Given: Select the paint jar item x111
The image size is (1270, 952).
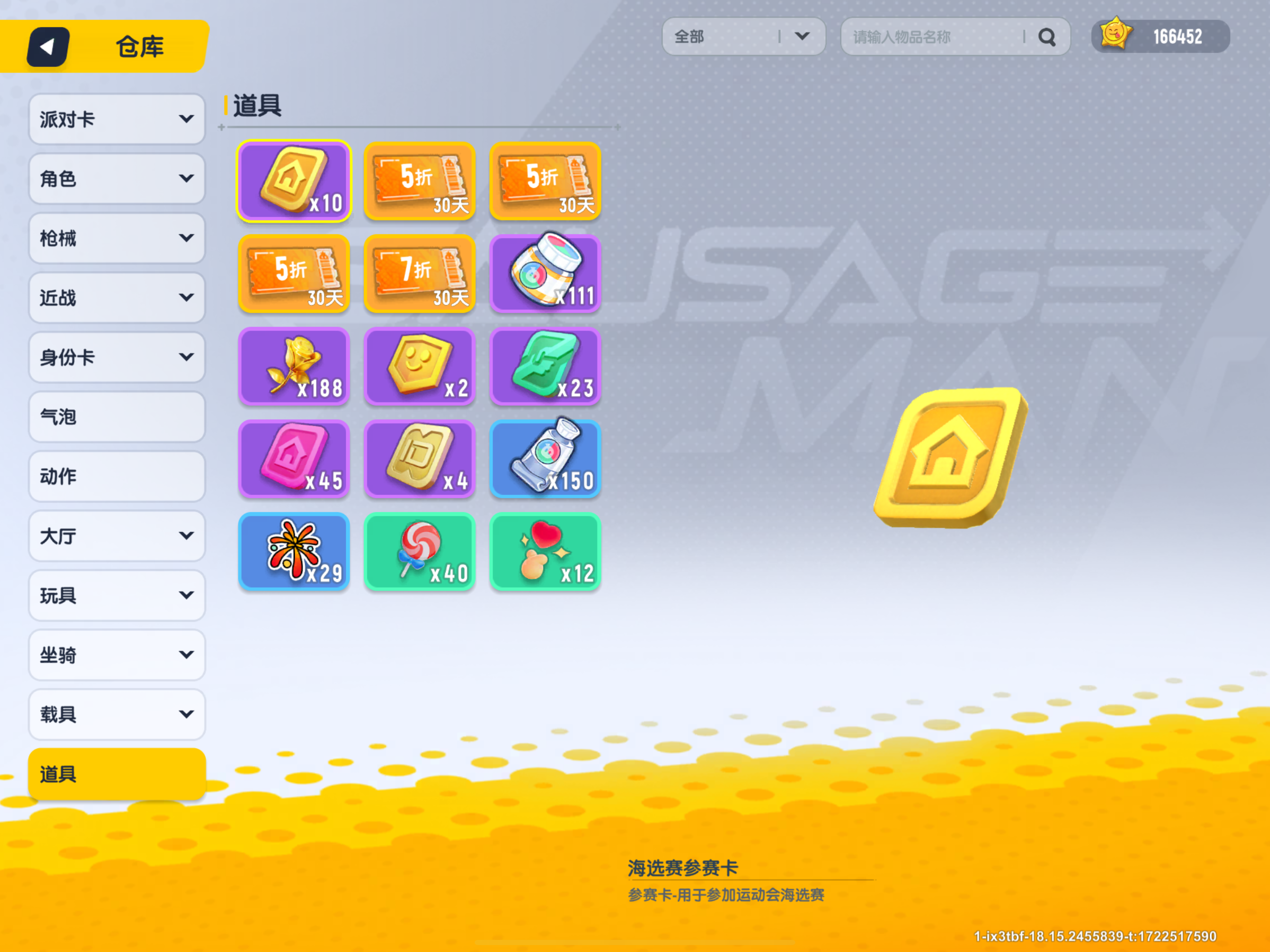Looking at the screenshot, I should click(x=545, y=273).
